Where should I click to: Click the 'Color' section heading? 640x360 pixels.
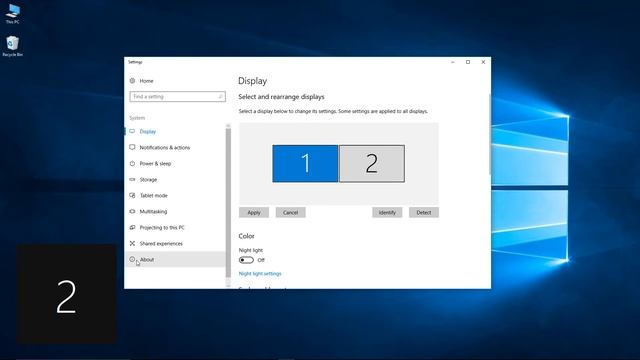point(247,236)
